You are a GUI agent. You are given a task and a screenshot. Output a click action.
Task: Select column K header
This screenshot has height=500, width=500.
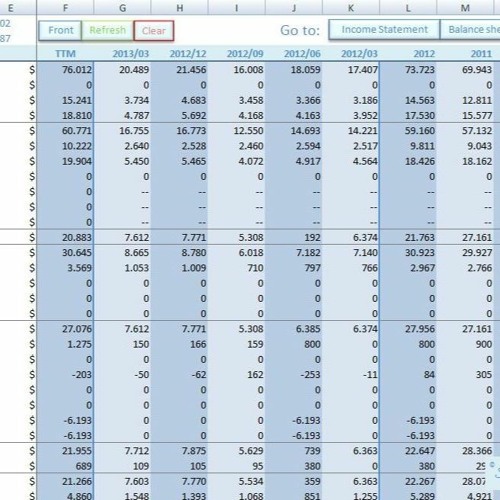[x=351, y=7]
